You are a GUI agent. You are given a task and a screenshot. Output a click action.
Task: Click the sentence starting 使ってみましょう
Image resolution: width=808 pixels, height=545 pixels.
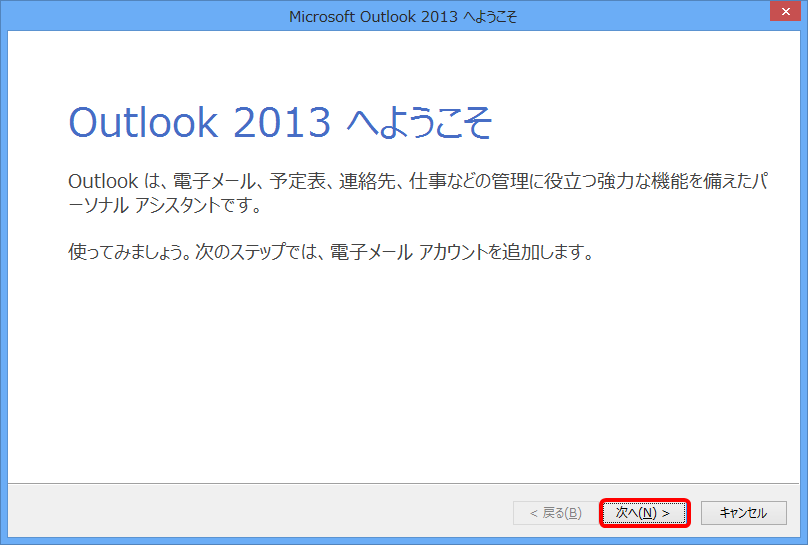pos(330,251)
